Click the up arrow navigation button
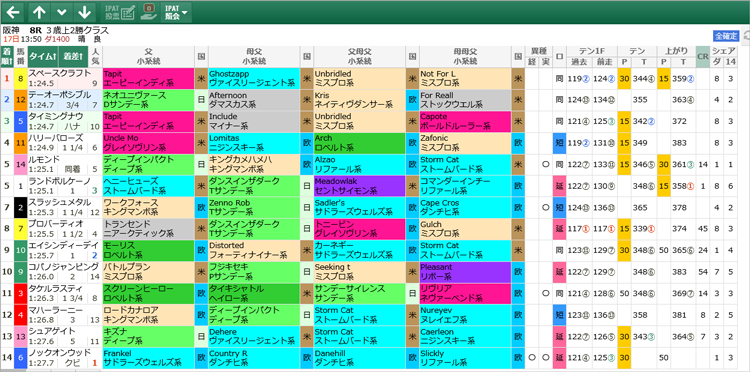This screenshot has width=750, height=372. click(x=40, y=12)
